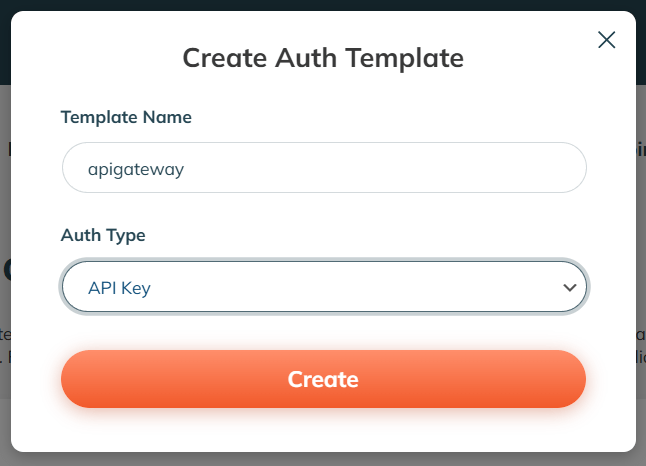Close the Create Auth Template dialog
The height and width of the screenshot is (466, 646).
click(606, 40)
